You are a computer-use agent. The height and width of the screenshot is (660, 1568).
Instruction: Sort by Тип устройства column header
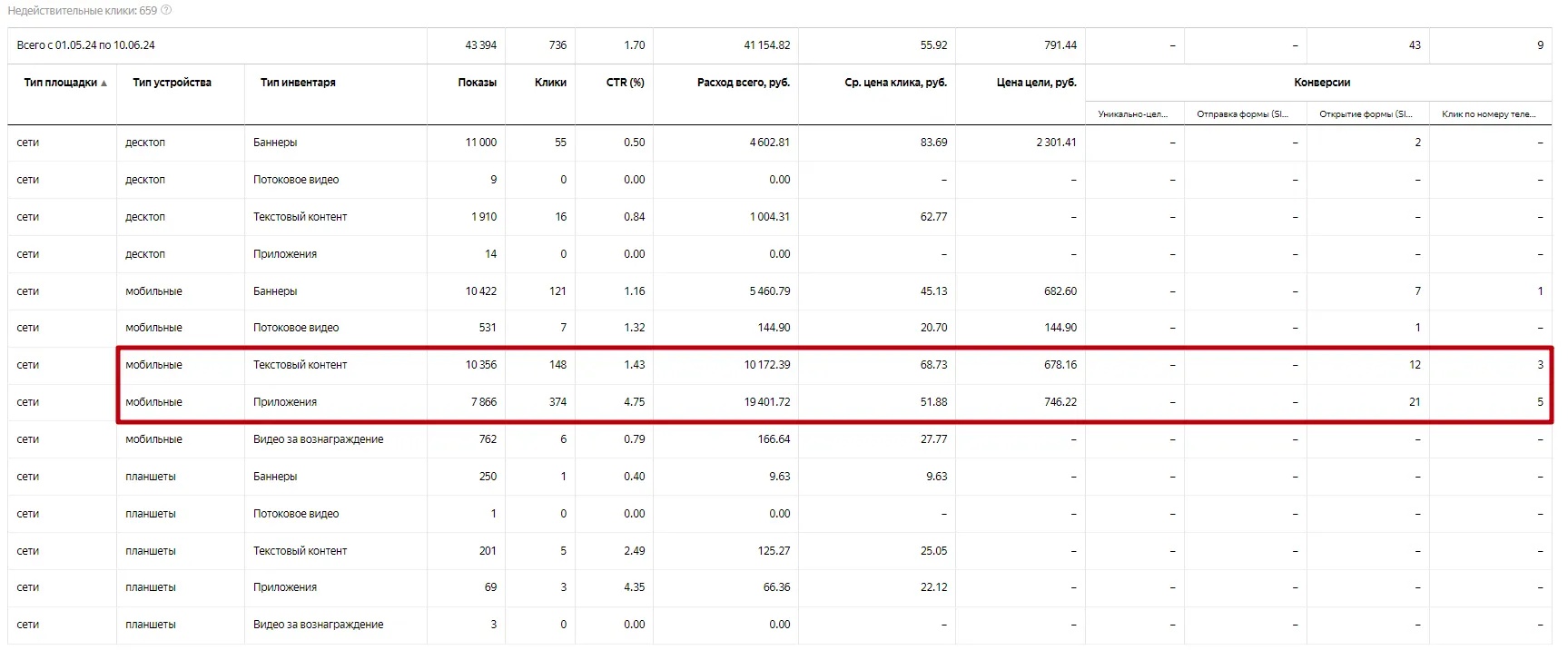[172, 83]
